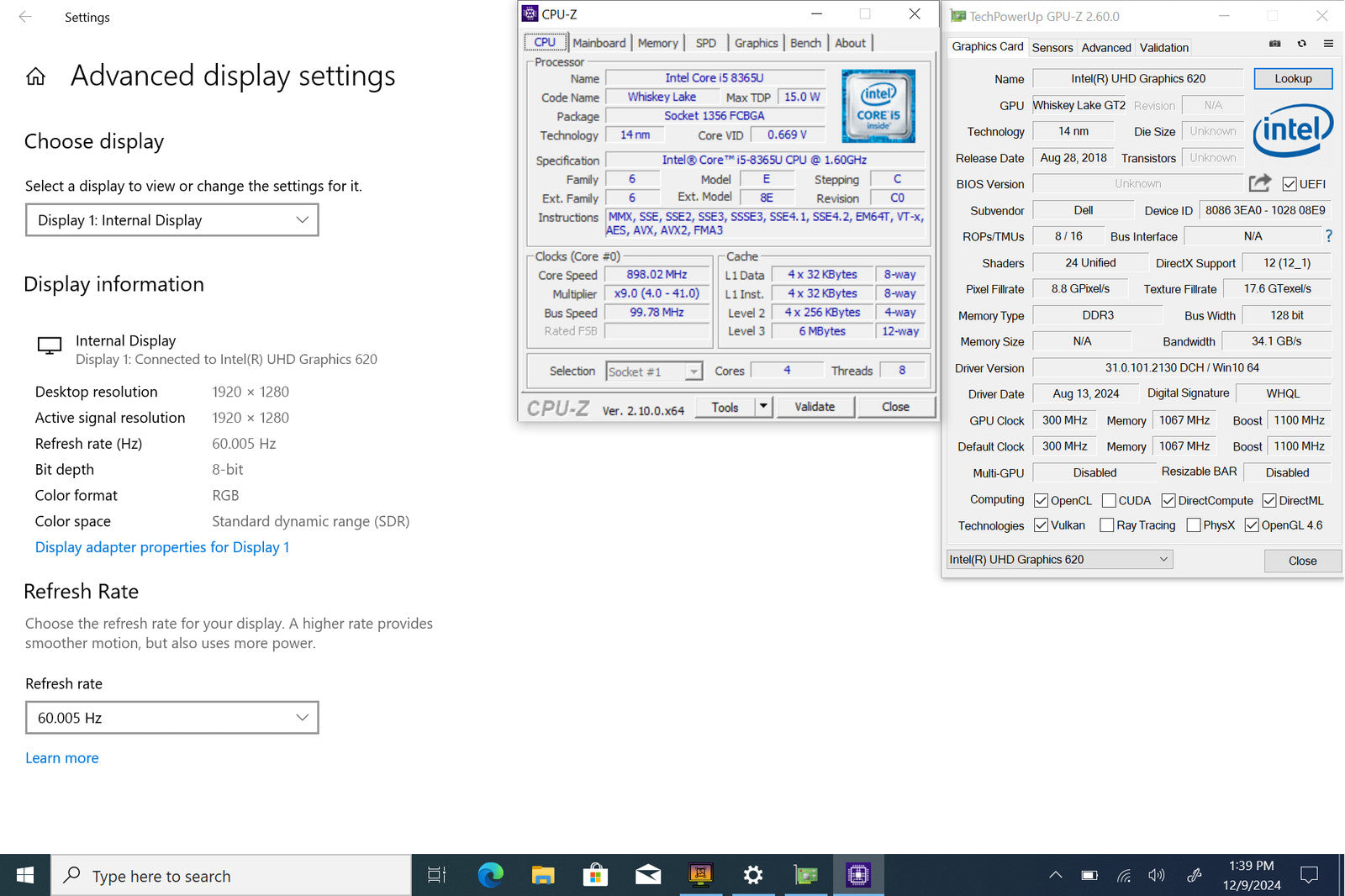Toggle the UEFI checkbox
The image size is (1345, 896).
1290,184
